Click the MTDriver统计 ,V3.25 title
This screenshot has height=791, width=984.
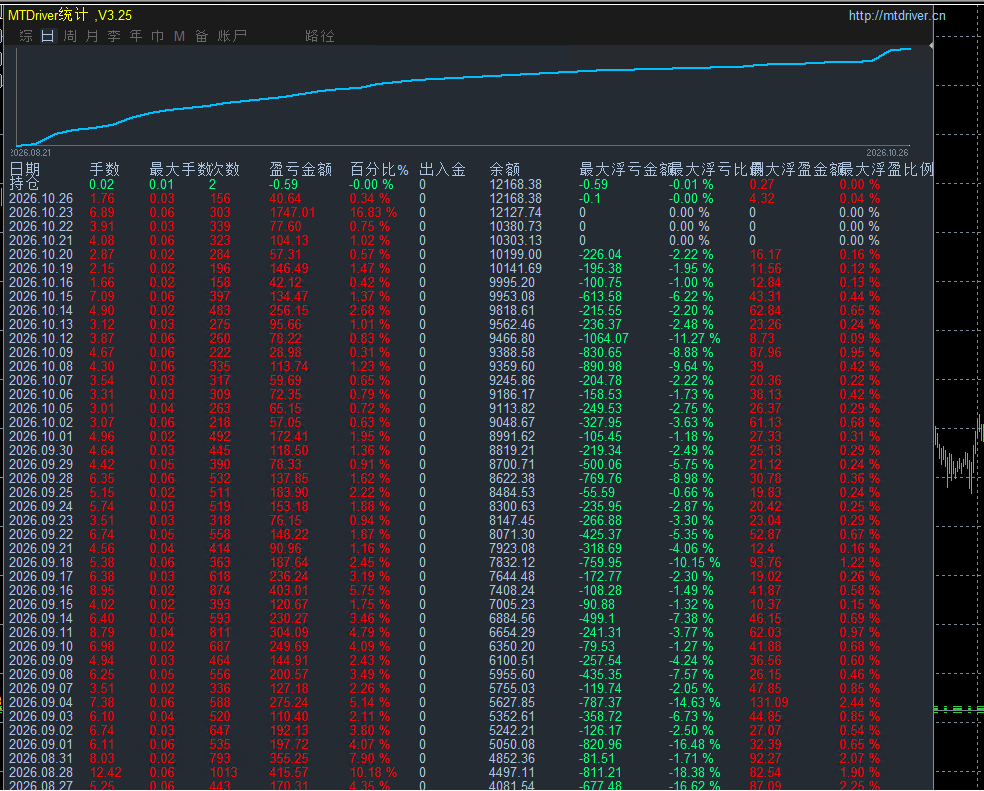(70, 15)
